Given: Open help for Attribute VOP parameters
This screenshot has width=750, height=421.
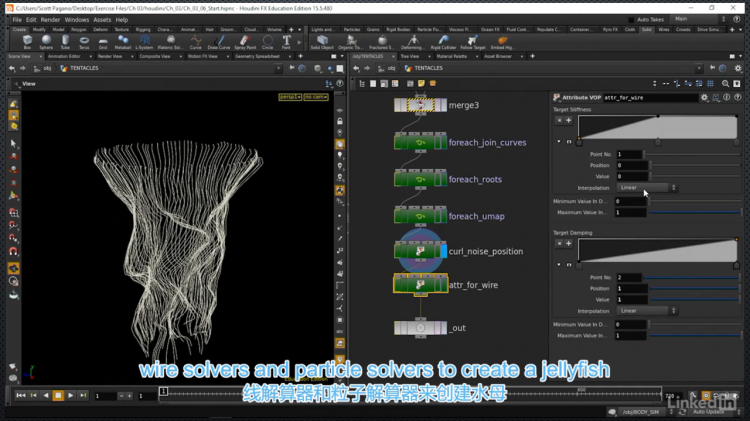Looking at the screenshot, I should (x=738, y=98).
